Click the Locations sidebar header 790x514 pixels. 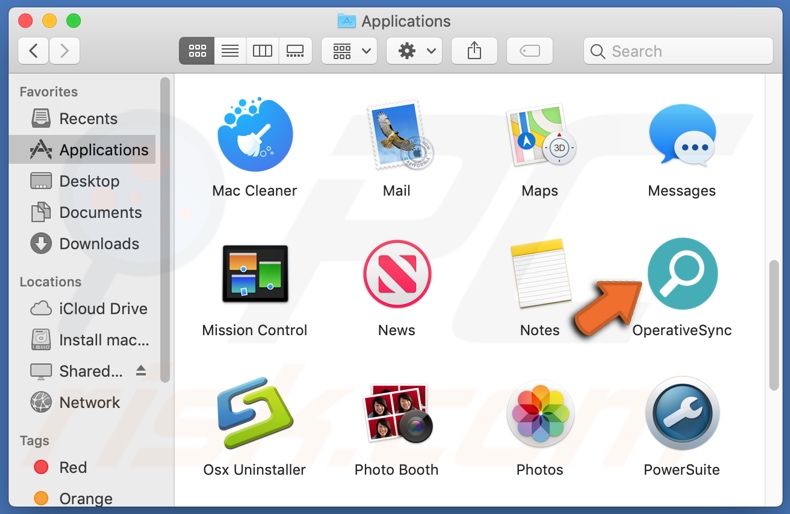[x=50, y=282]
